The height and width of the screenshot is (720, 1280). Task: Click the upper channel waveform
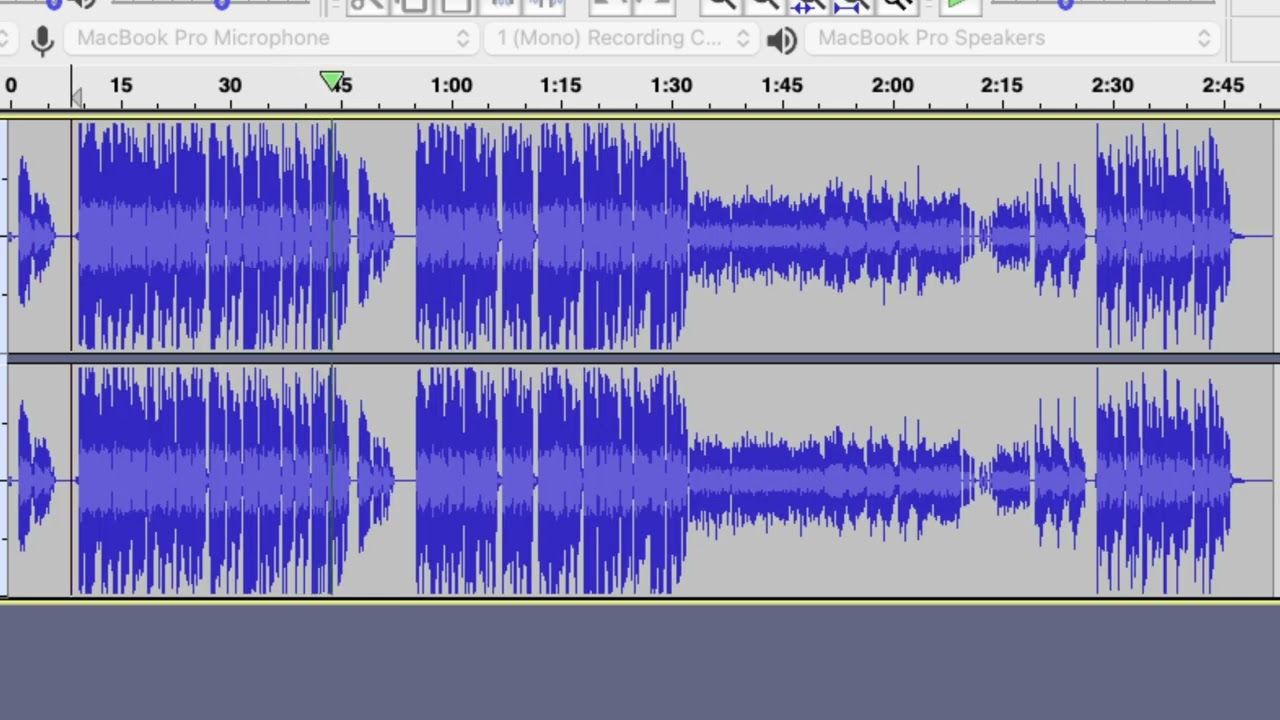(x=640, y=236)
